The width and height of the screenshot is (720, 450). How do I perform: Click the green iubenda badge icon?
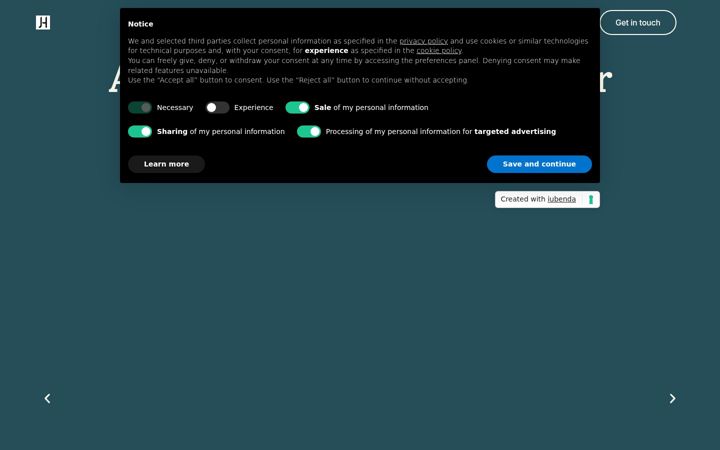click(x=591, y=199)
